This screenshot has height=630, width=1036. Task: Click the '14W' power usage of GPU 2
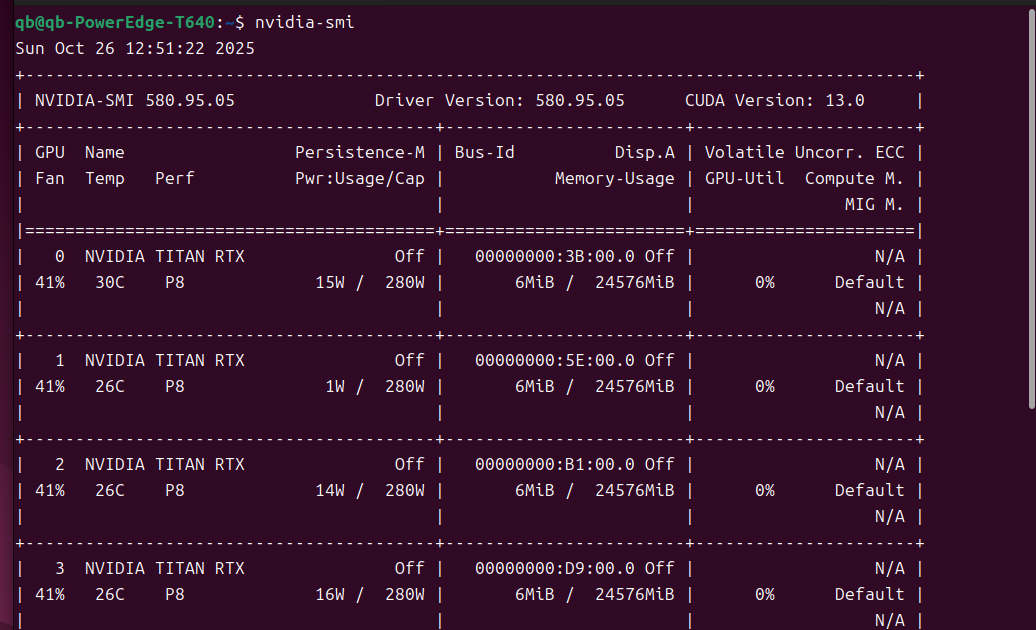(x=330, y=491)
